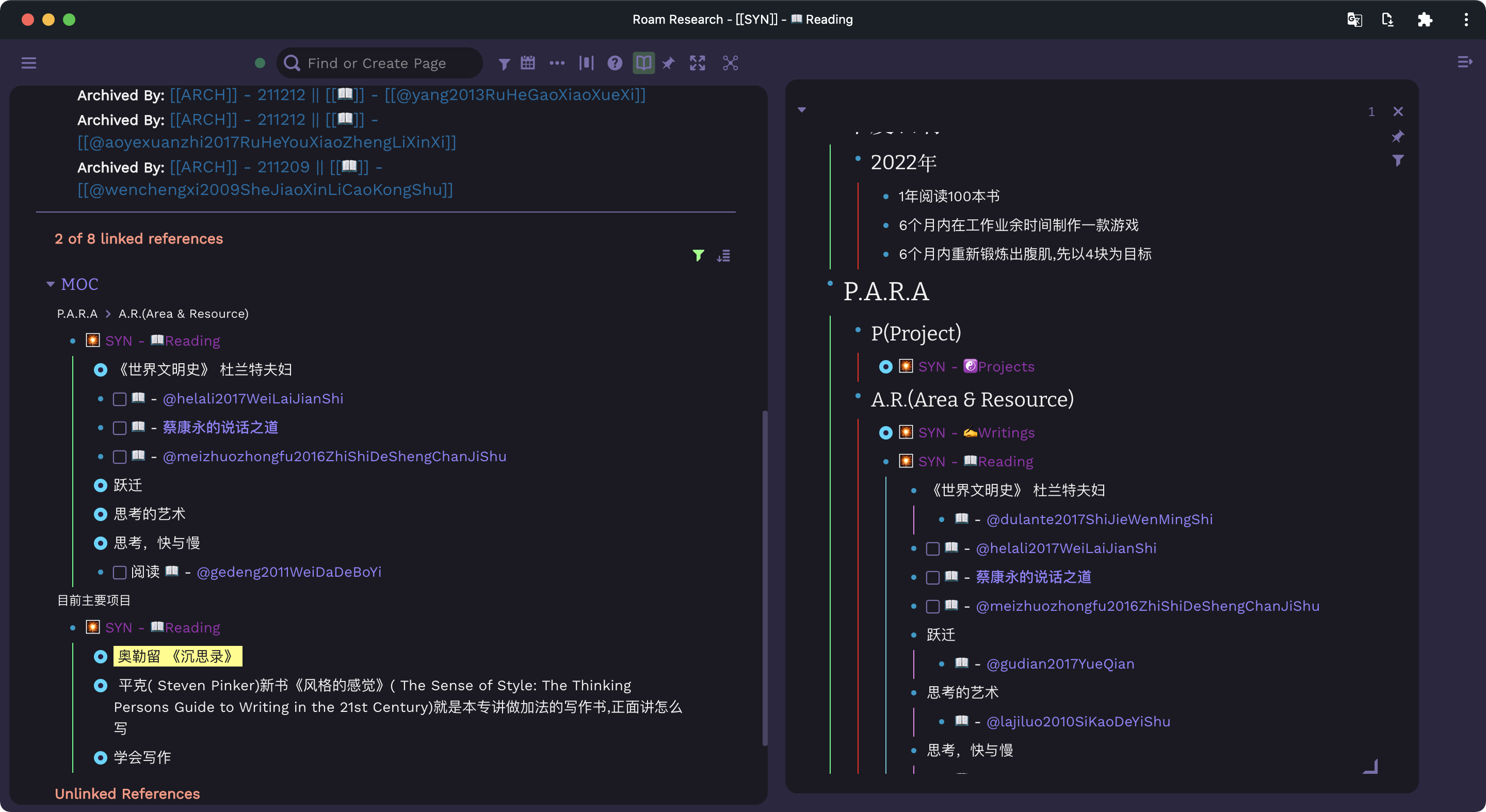The width and height of the screenshot is (1486, 812).
Task: Expand the Steven Pinker 风格的感觉 bullet
Action: click(101, 685)
